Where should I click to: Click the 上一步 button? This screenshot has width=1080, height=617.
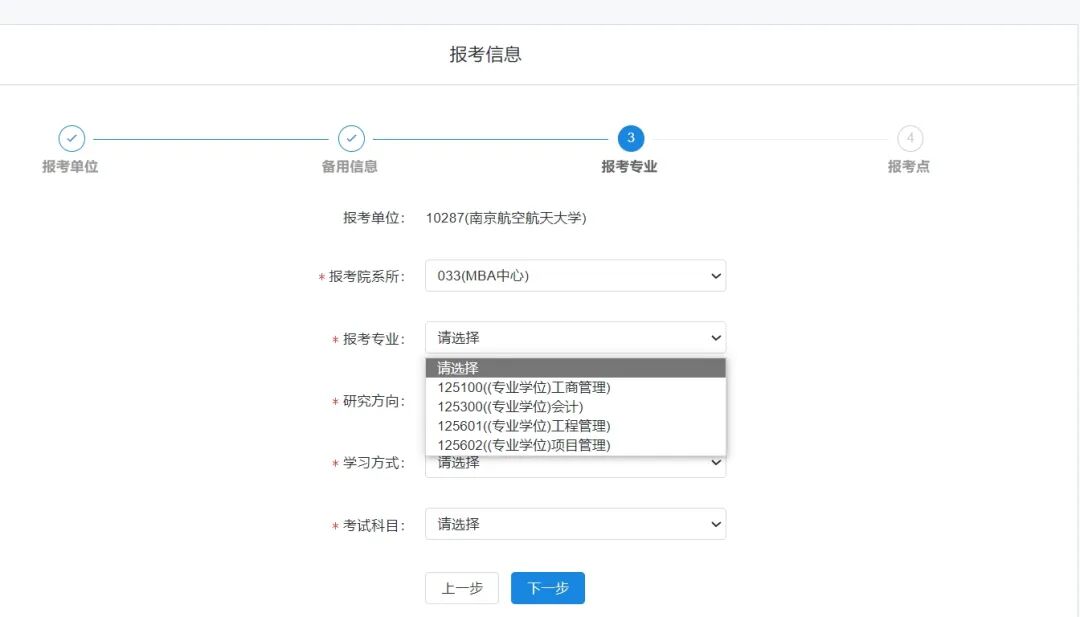462,588
